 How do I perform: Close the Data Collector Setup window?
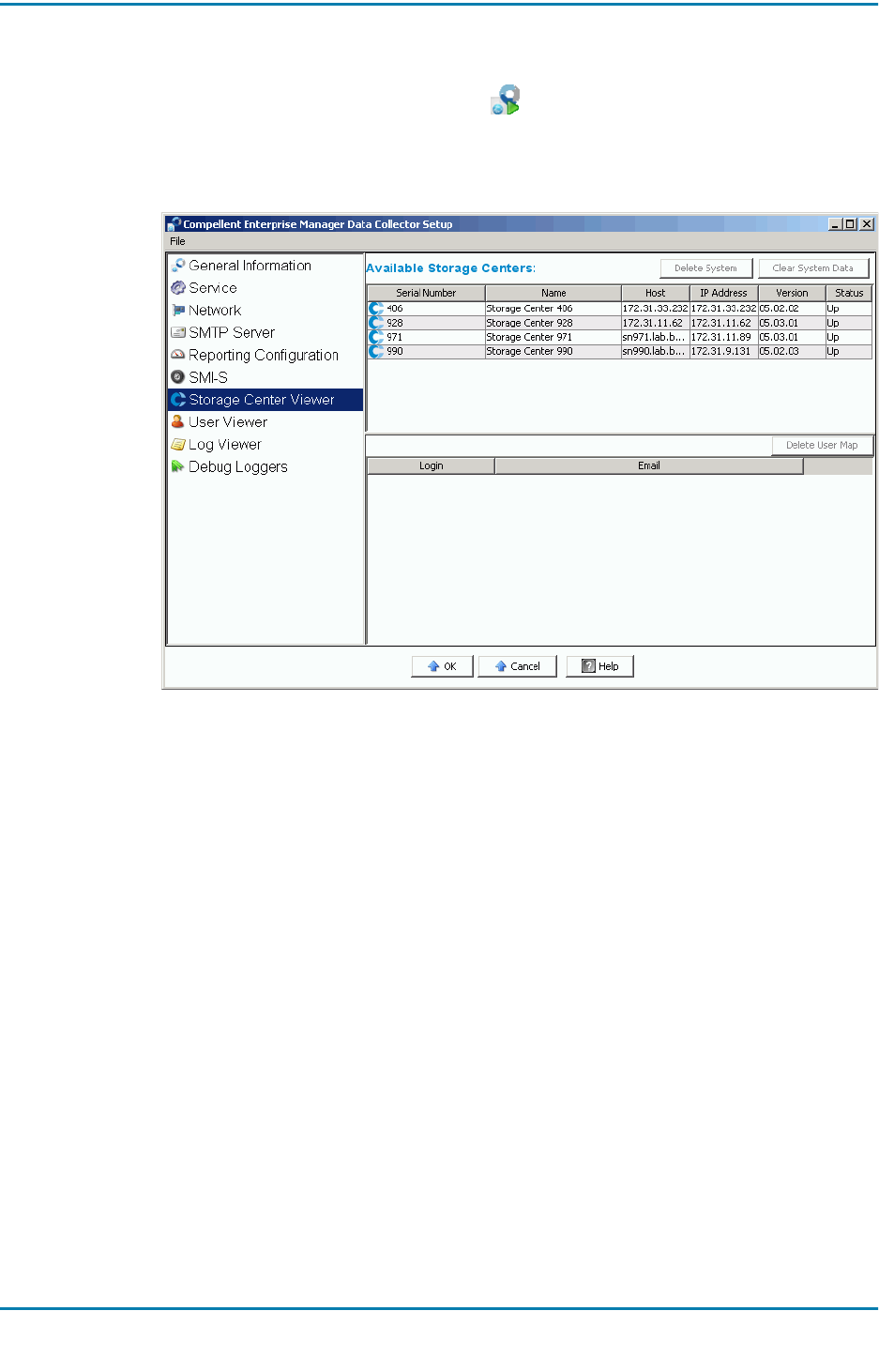click(x=867, y=224)
